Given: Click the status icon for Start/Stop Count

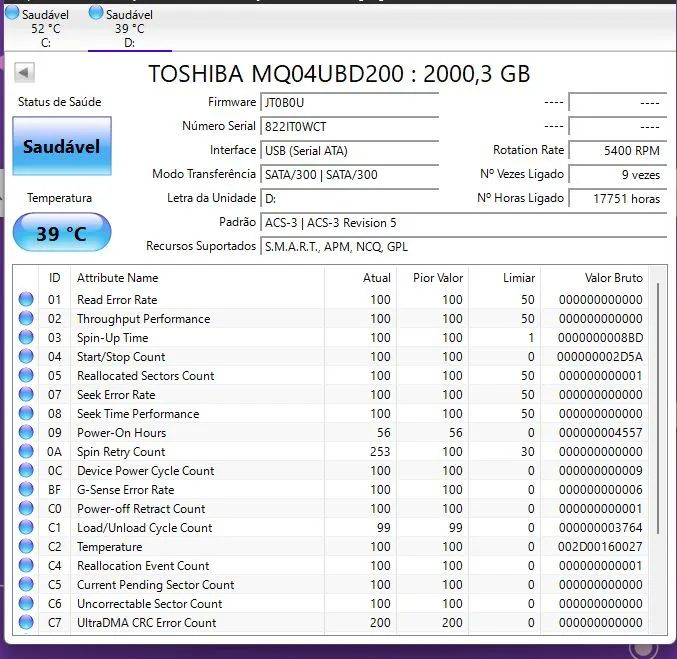Looking at the screenshot, I should [26, 356].
